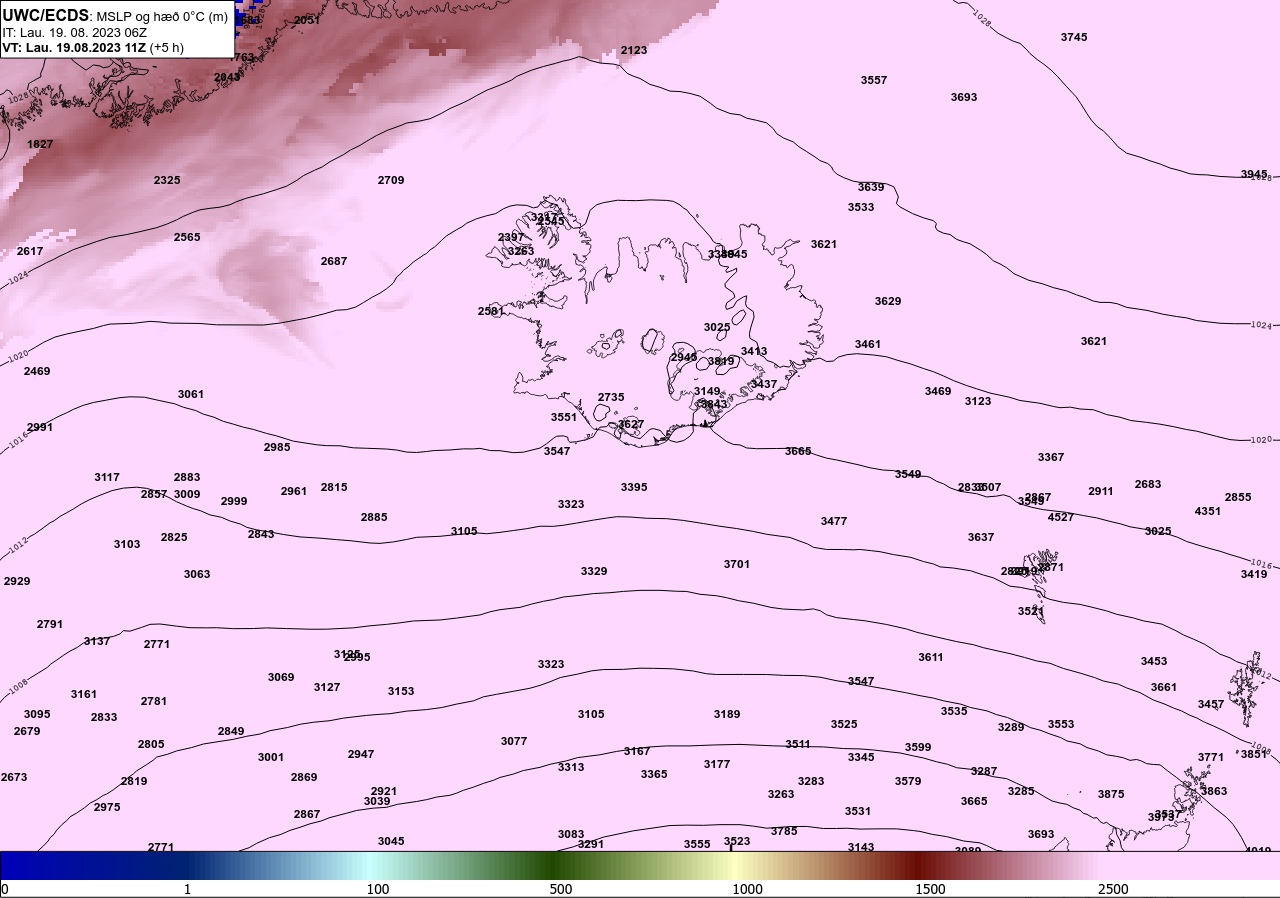Viewport: 1280px width, 898px height.
Task: Click the map value 2469
Action: [37, 371]
